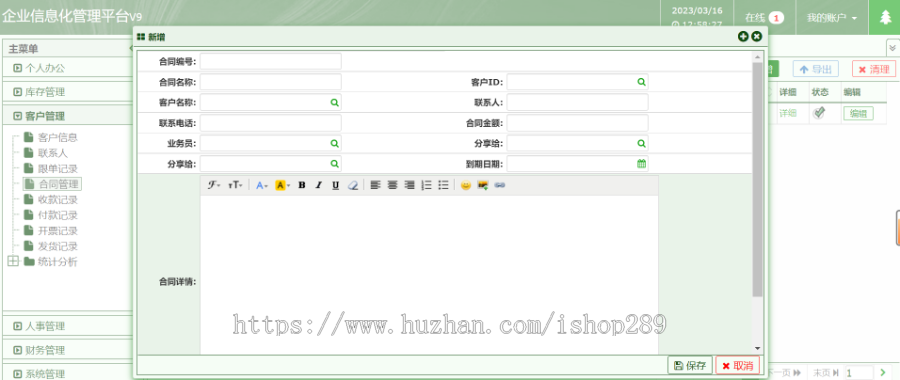900x380 pixels.
Task: Toggle bold formatting in contract details editor
Action: coord(302,185)
